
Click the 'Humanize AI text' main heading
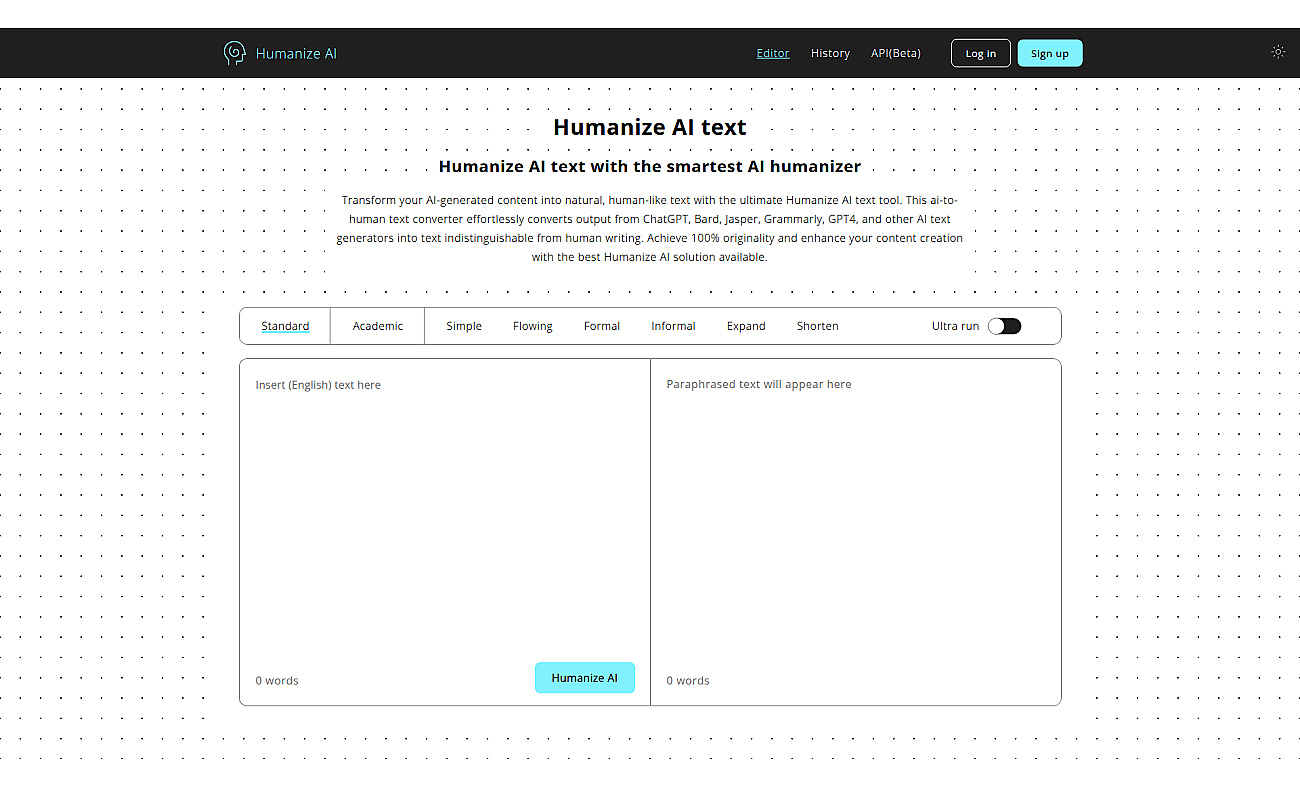(650, 127)
